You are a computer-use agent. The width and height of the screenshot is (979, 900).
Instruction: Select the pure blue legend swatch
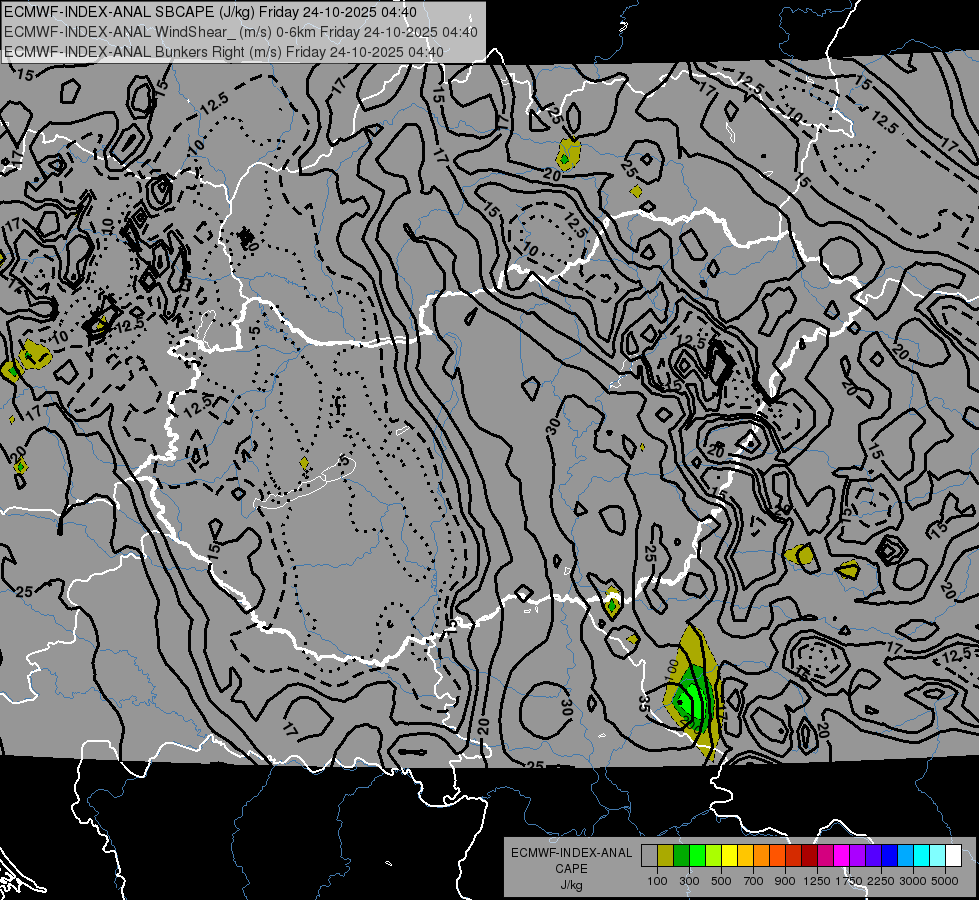point(889,855)
